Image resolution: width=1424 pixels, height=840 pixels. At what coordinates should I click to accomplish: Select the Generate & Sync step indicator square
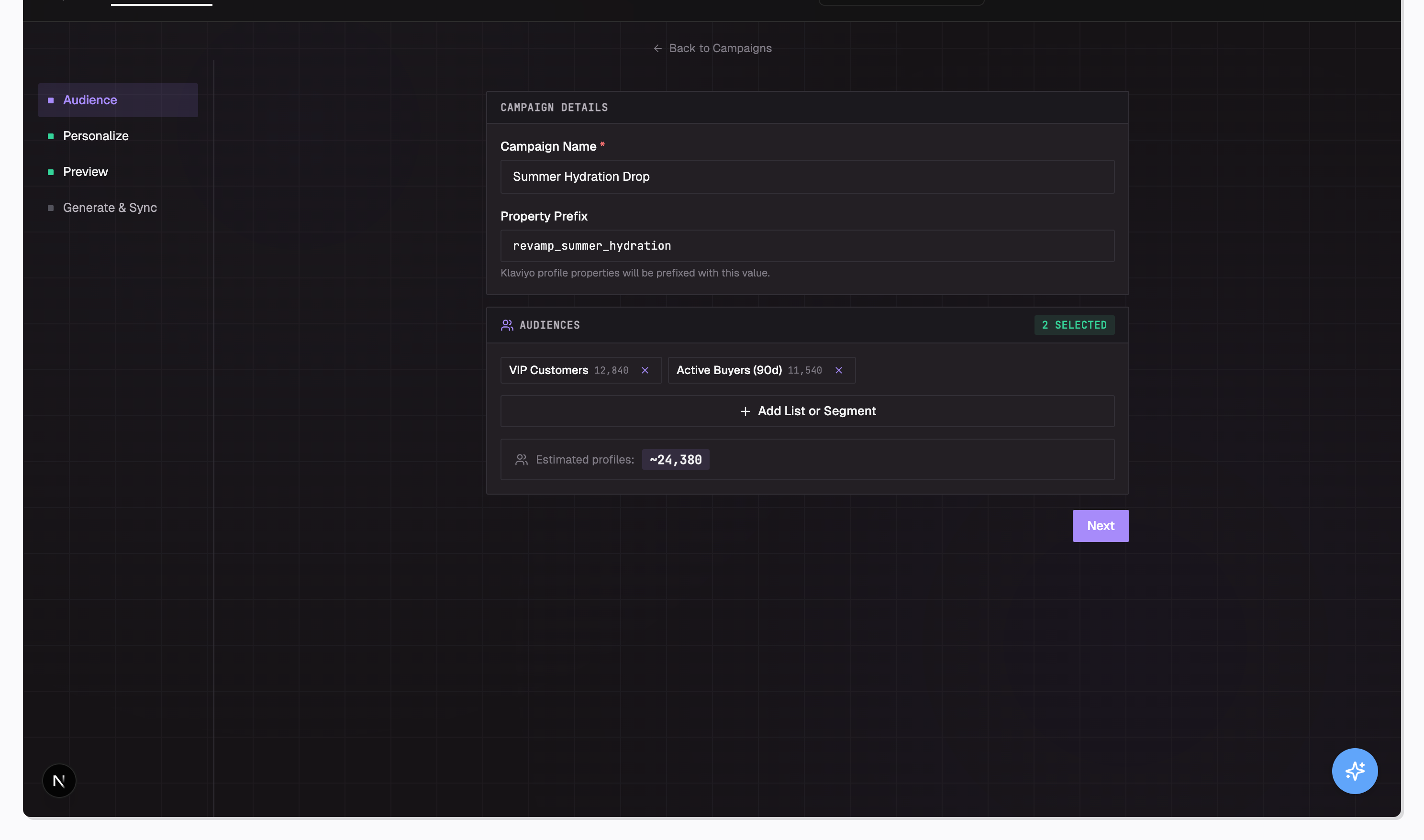point(50,207)
